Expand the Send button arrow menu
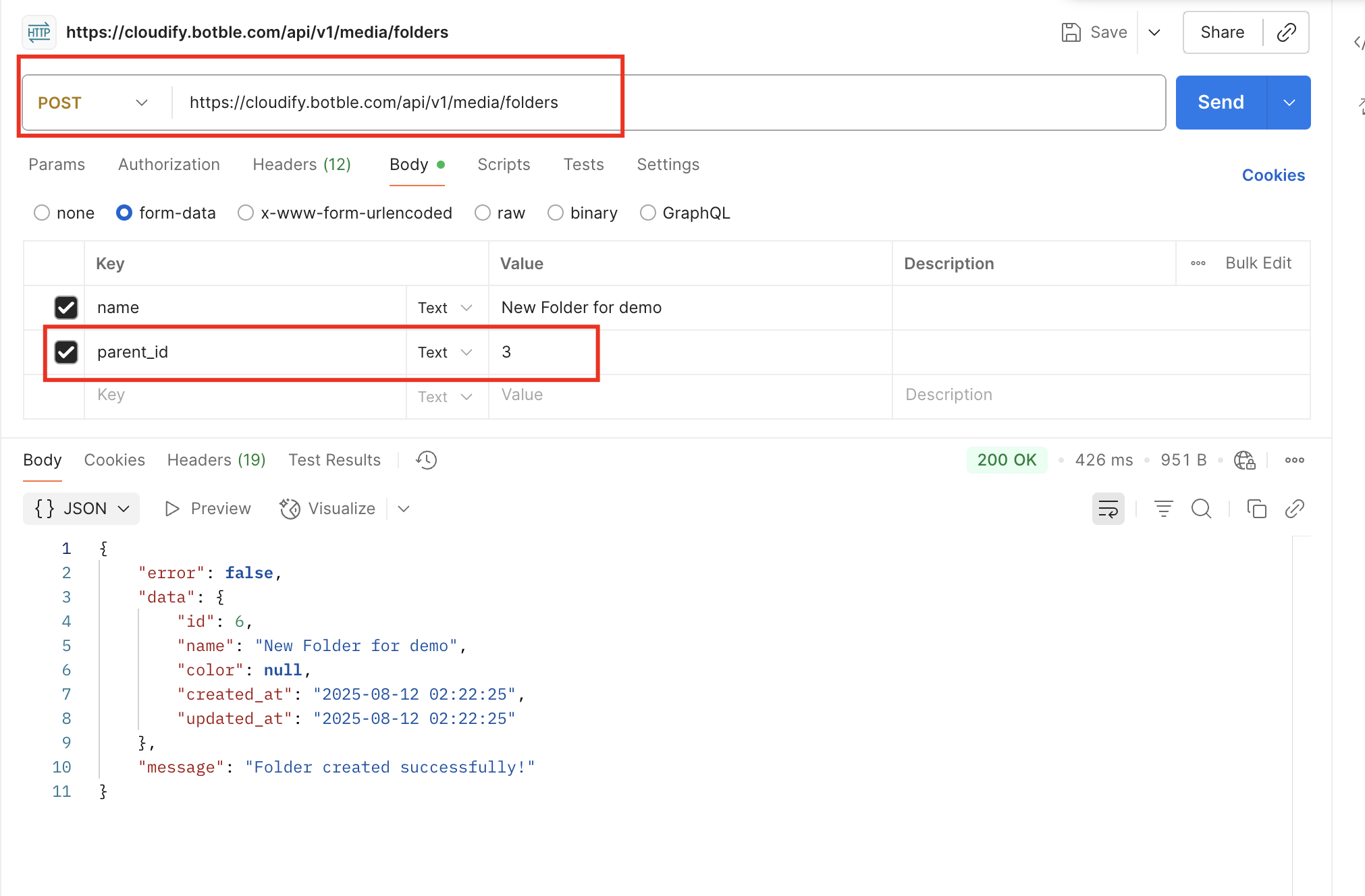 1289,103
